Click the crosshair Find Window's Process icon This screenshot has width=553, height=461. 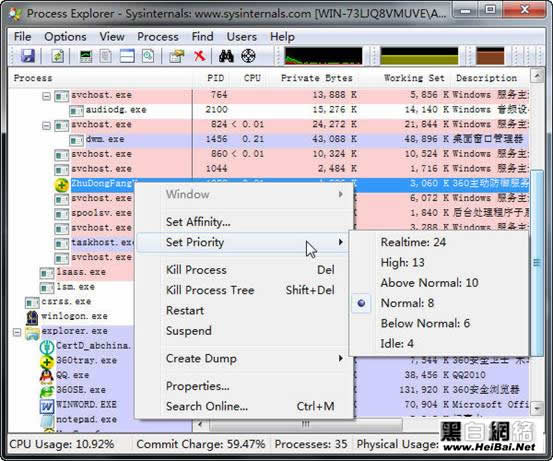coord(248,56)
